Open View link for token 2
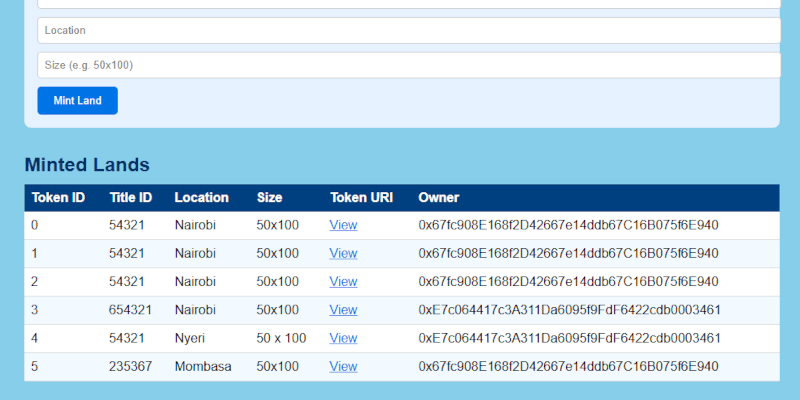This screenshot has width=800, height=400. click(x=343, y=282)
